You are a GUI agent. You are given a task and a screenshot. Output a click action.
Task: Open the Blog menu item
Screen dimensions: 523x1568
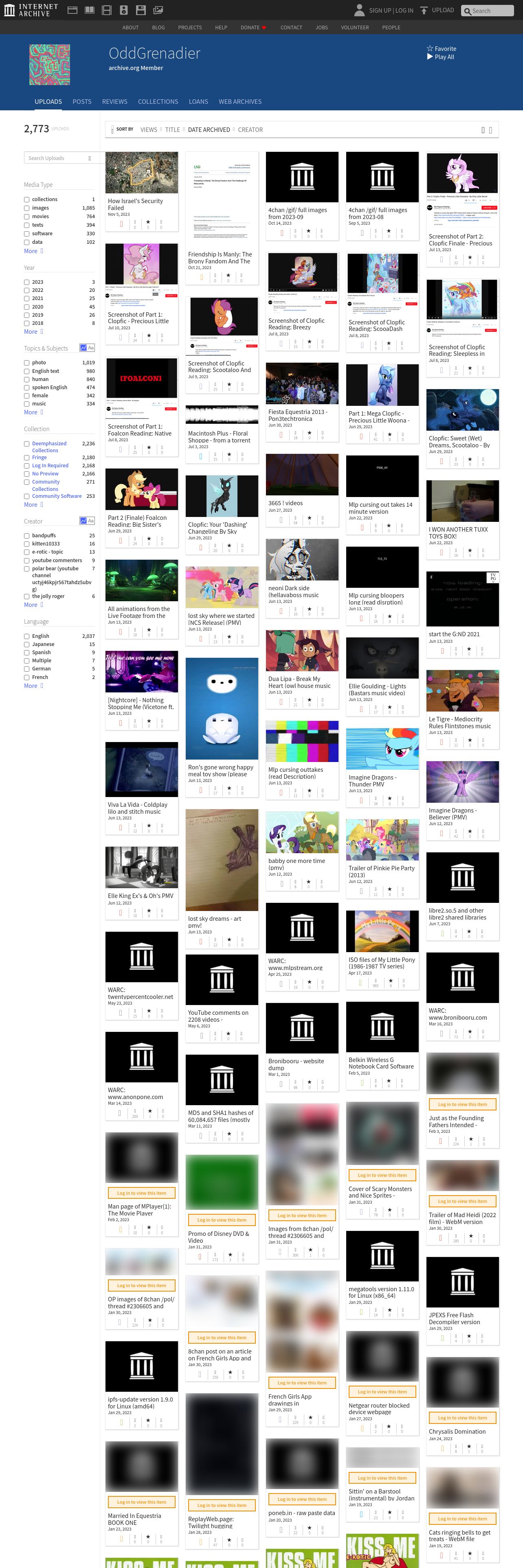tap(158, 27)
